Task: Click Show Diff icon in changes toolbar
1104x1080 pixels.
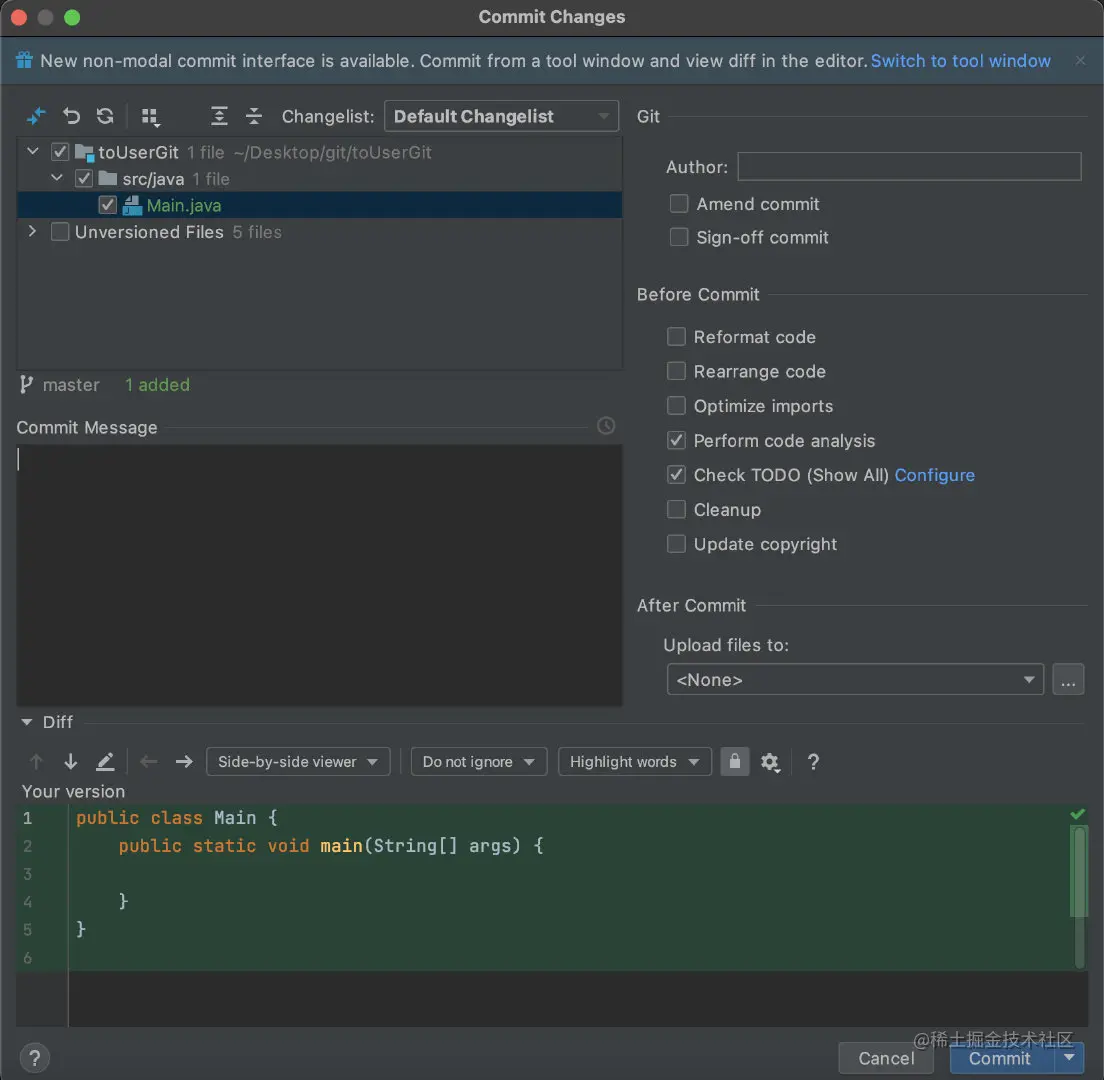Action: pyautogui.click(x=36, y=115)
